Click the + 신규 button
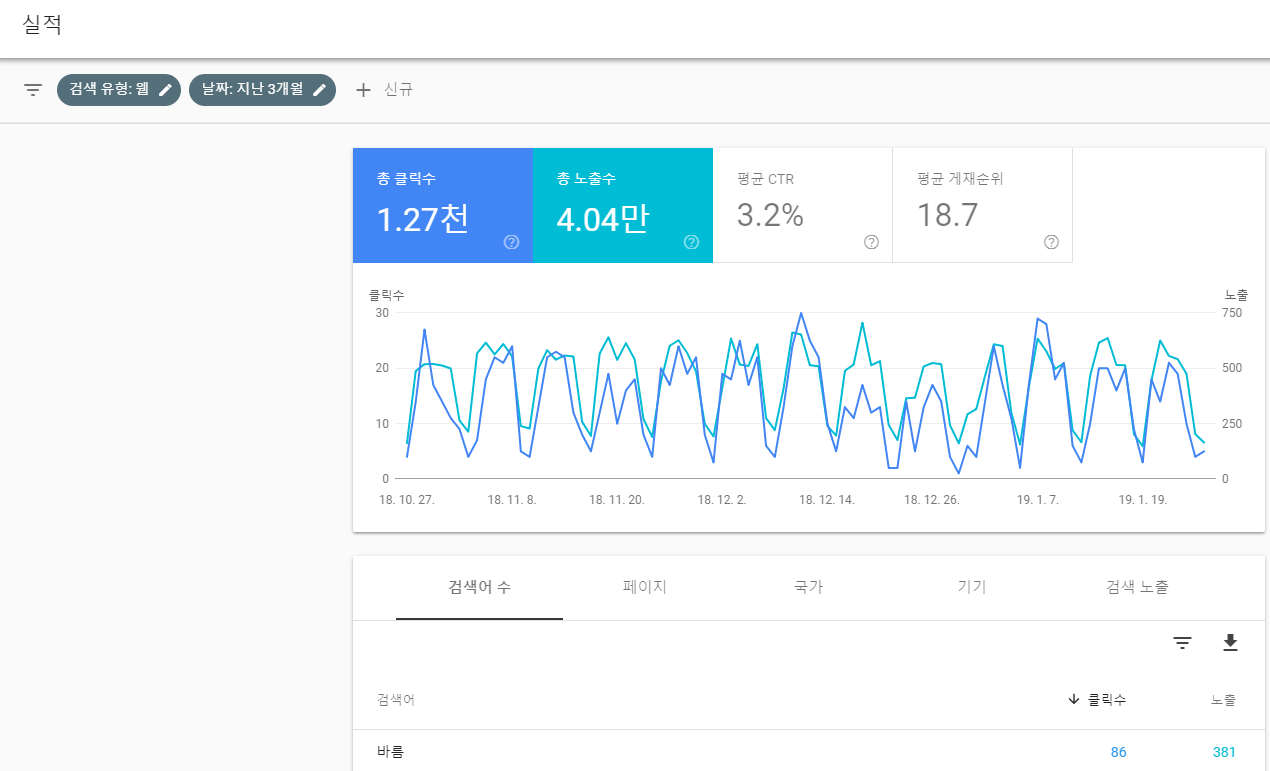The width and height of the screenshot is (1270, 771). click(385, 89)
